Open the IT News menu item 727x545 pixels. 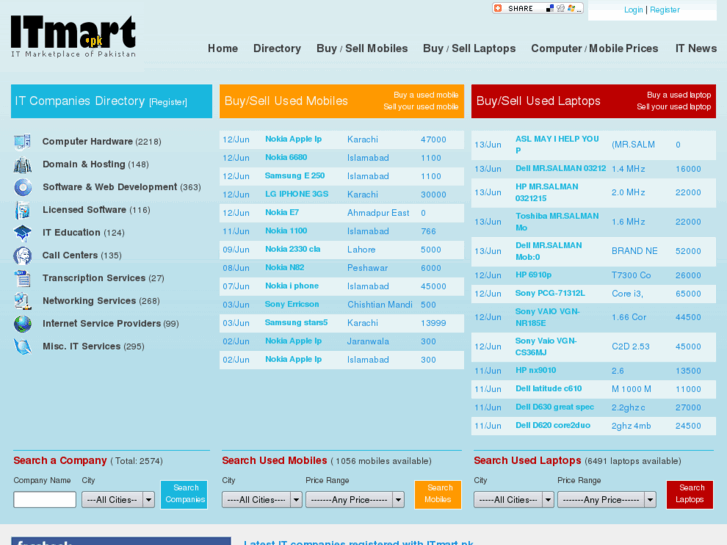(695, 48)
